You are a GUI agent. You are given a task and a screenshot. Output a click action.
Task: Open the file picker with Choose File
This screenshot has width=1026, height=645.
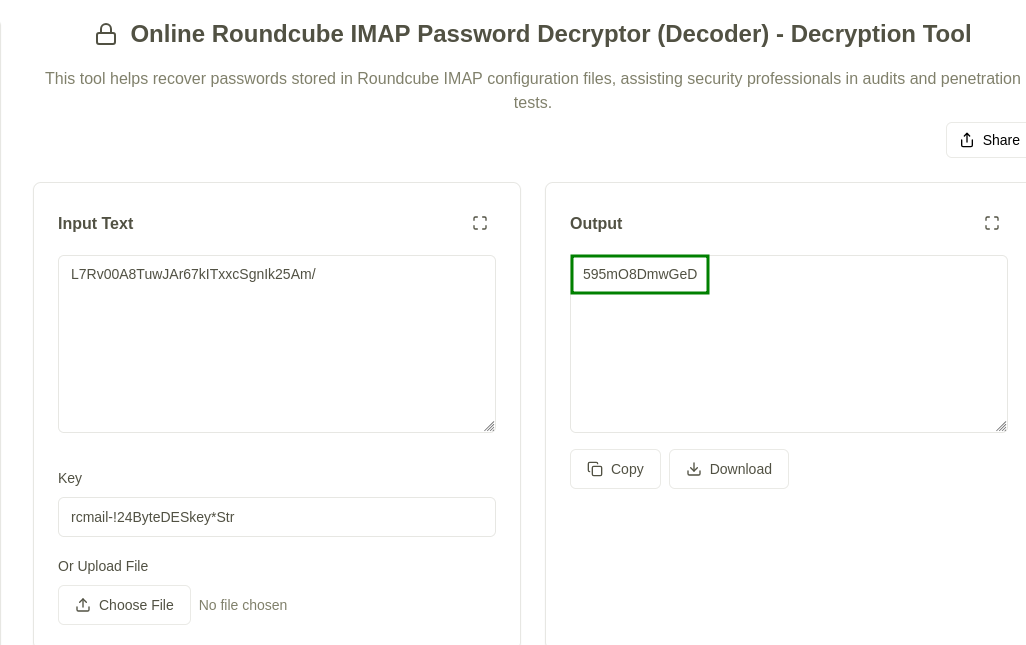pyautogui.click(x=124, y=605)
